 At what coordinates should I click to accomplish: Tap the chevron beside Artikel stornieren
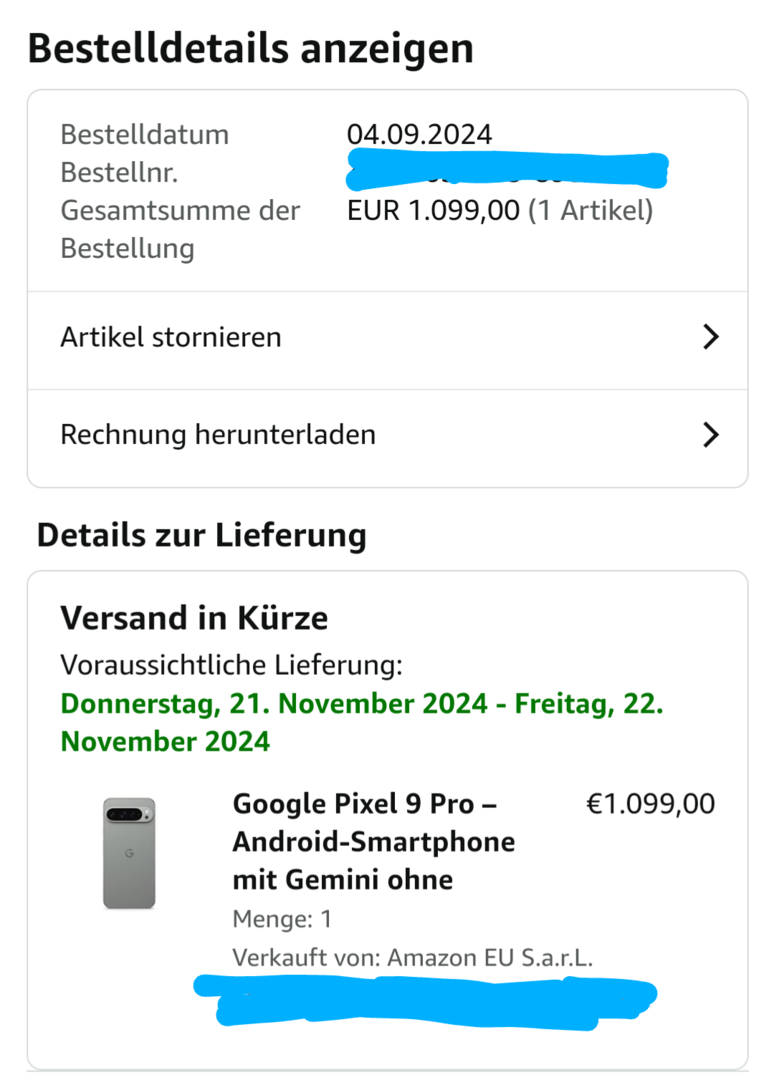click(711, 338)
